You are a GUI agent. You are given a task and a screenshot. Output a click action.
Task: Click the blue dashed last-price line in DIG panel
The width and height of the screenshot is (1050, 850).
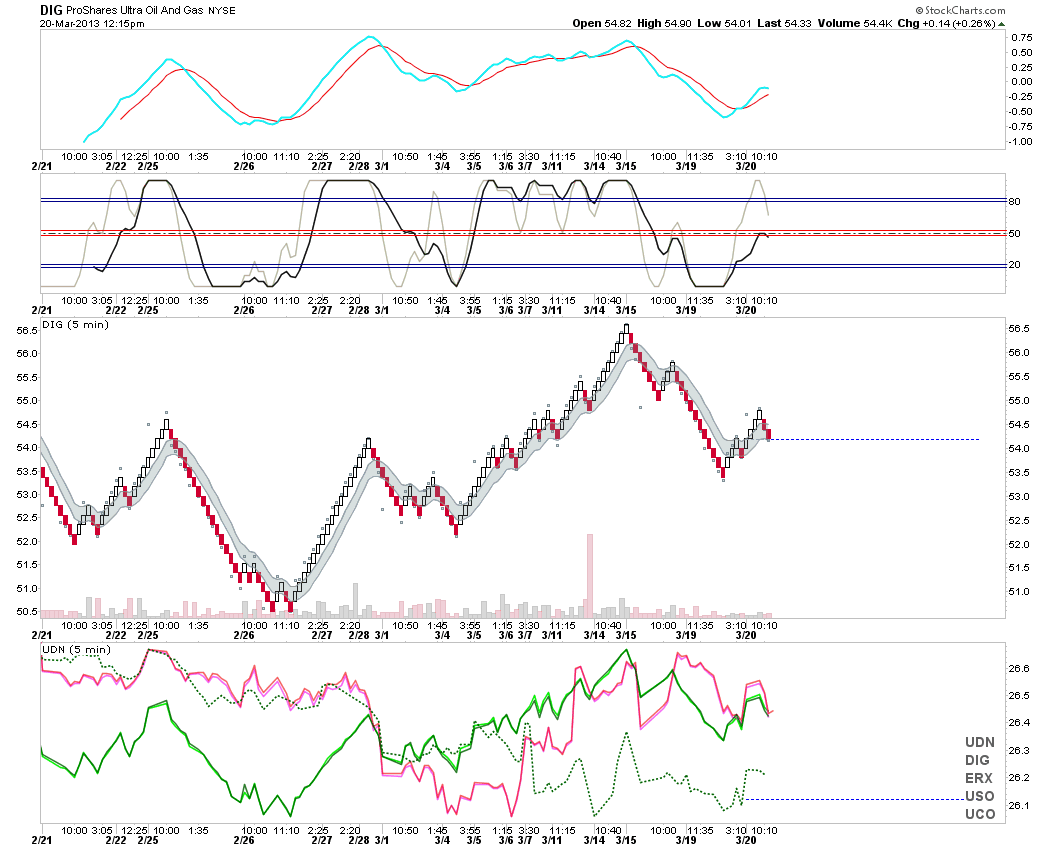click(875, 439)
